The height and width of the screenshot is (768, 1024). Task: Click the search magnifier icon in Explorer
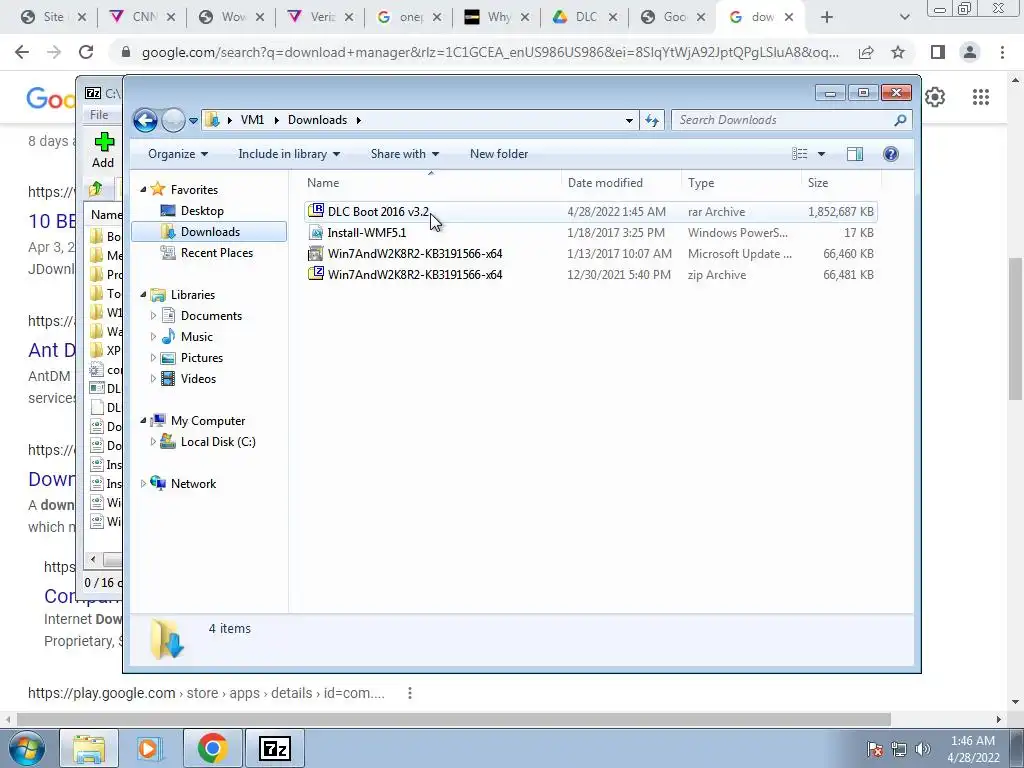900,120
